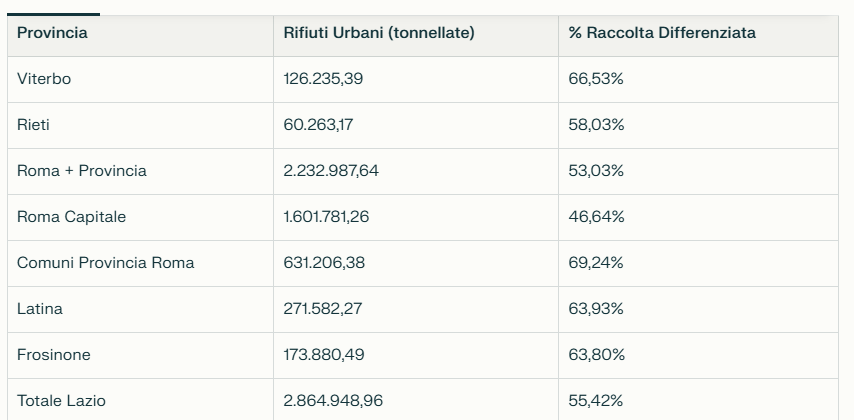Click the % Raccolta Differenziata header
Image resolution: width=854 pixels, height=420 pixels.
(x=662, y=33)
